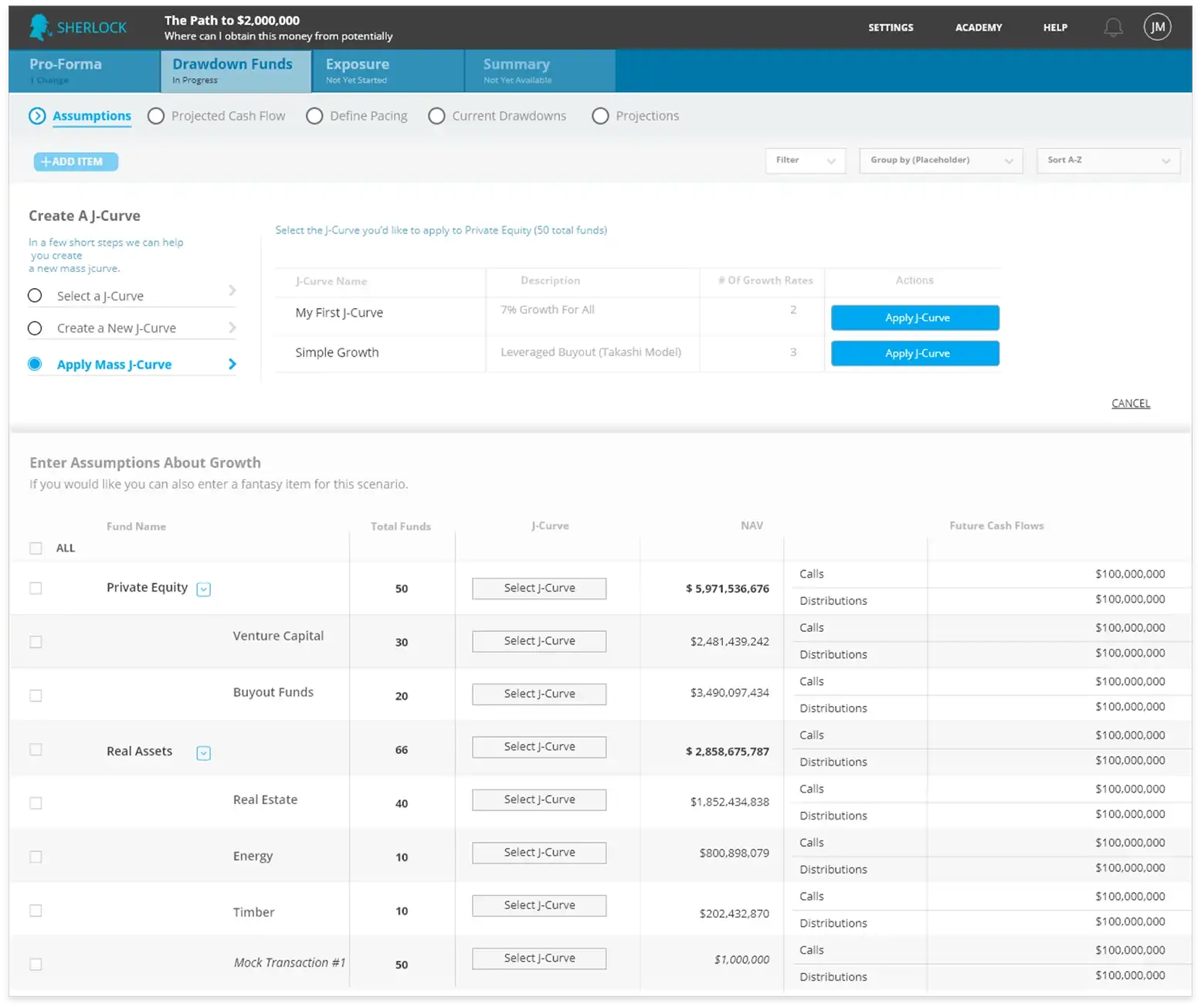Tick the Venture Capital row checkbox
1201x1008 pixels.
point(36,642)
